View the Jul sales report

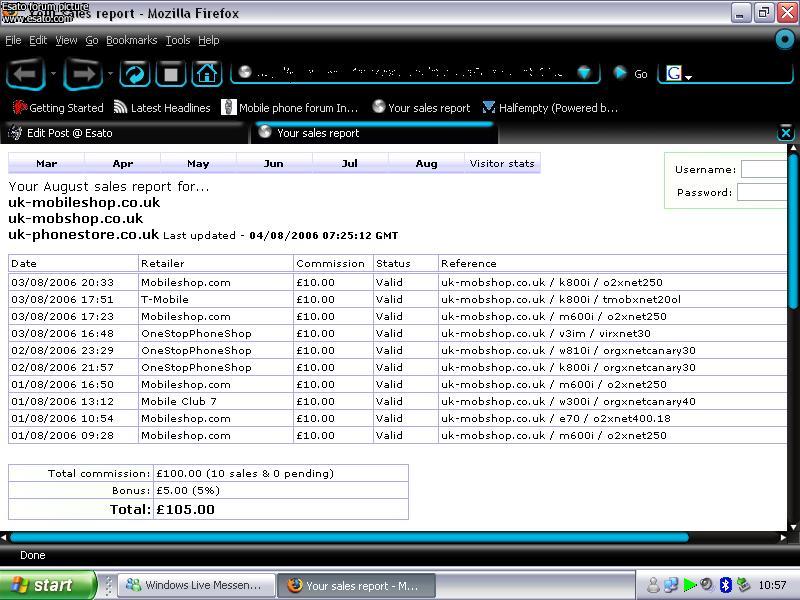pos(350,163)
